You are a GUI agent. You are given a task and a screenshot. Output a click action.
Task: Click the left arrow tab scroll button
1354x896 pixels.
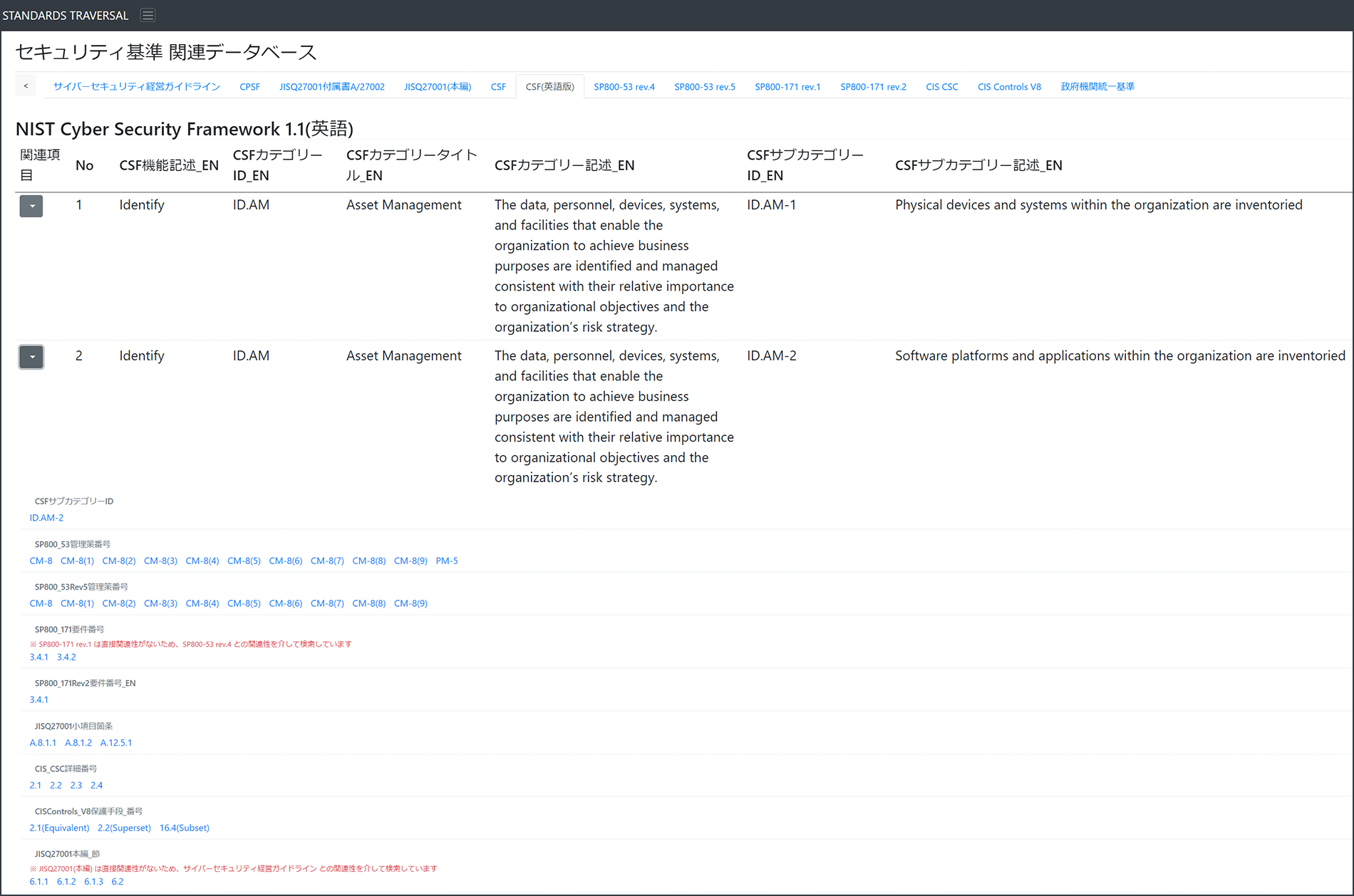[26, 85]
